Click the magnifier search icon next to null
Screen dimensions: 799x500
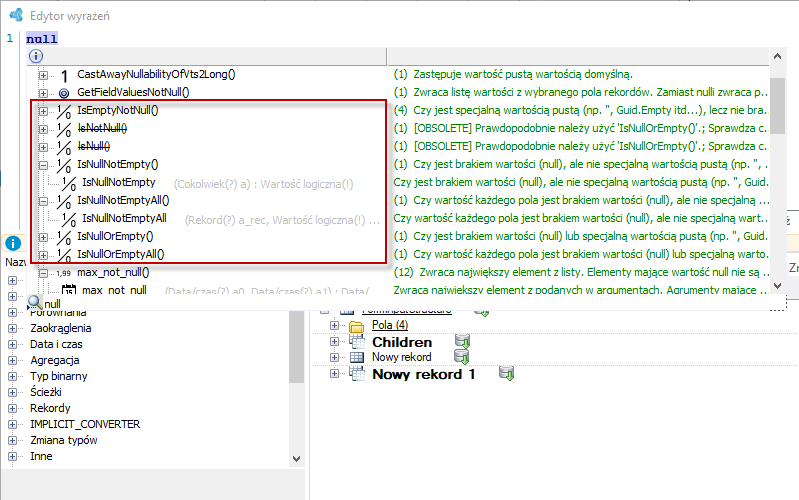pyautogui.click(x=35, y=303)
